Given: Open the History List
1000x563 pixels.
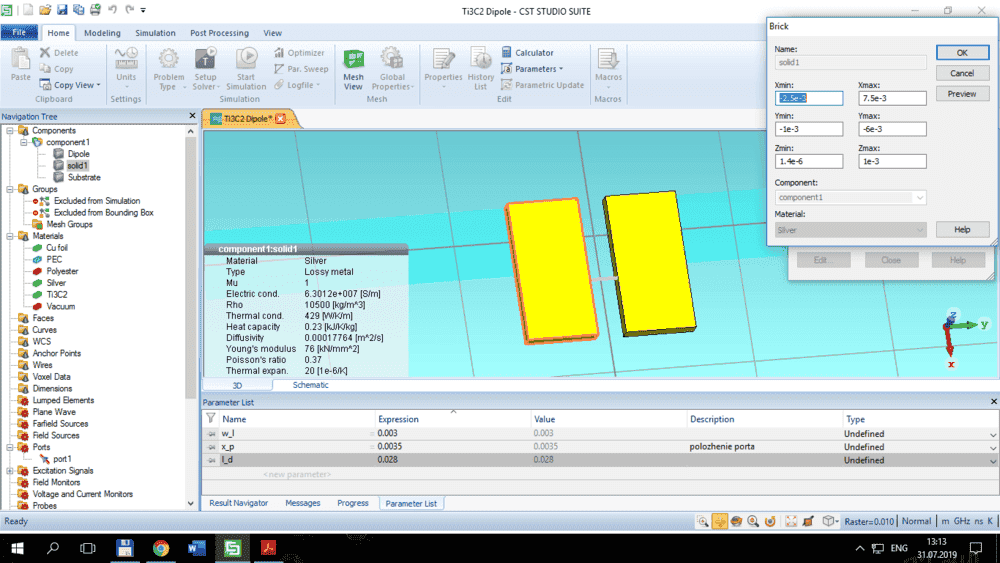Looking at the screenshot, I should [481, 68].
